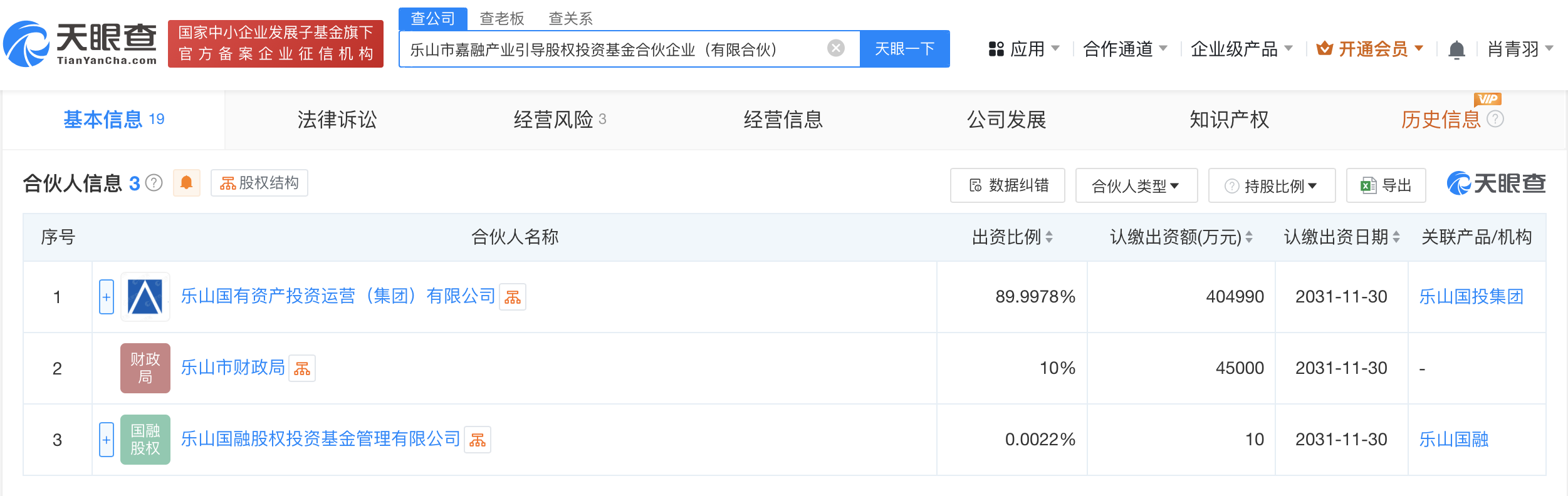Open the 乐山国投集团 related link
1568x496 pixels.
(x=1471, y=296)
